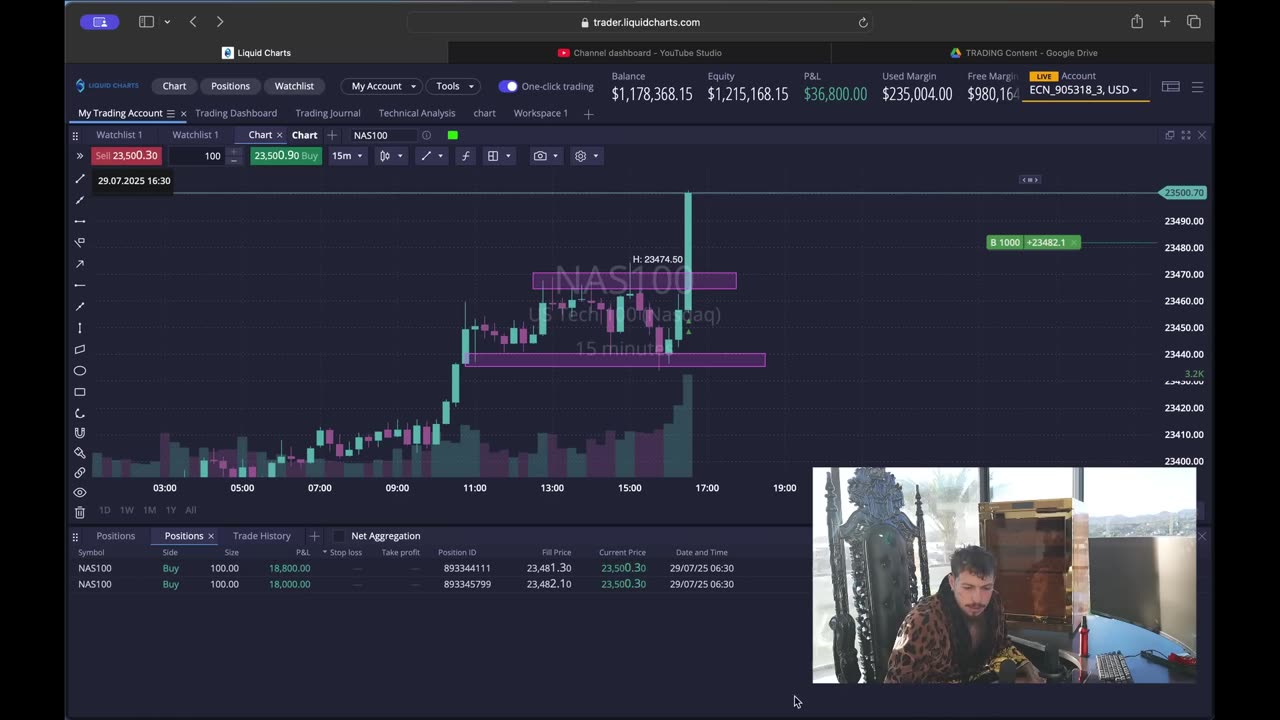Open the YouTube Studio browser tab
This screenshot has width=1280, height=720.
click(x=640, y=53)
